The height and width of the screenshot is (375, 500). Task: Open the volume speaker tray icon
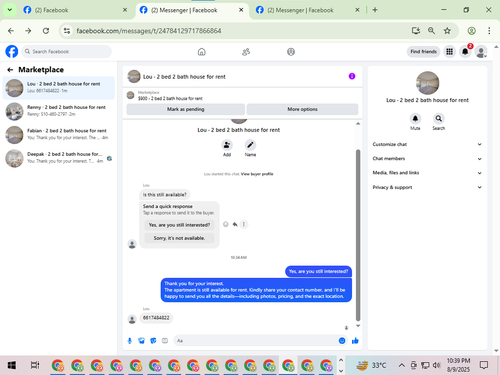[x=436, y=365]
